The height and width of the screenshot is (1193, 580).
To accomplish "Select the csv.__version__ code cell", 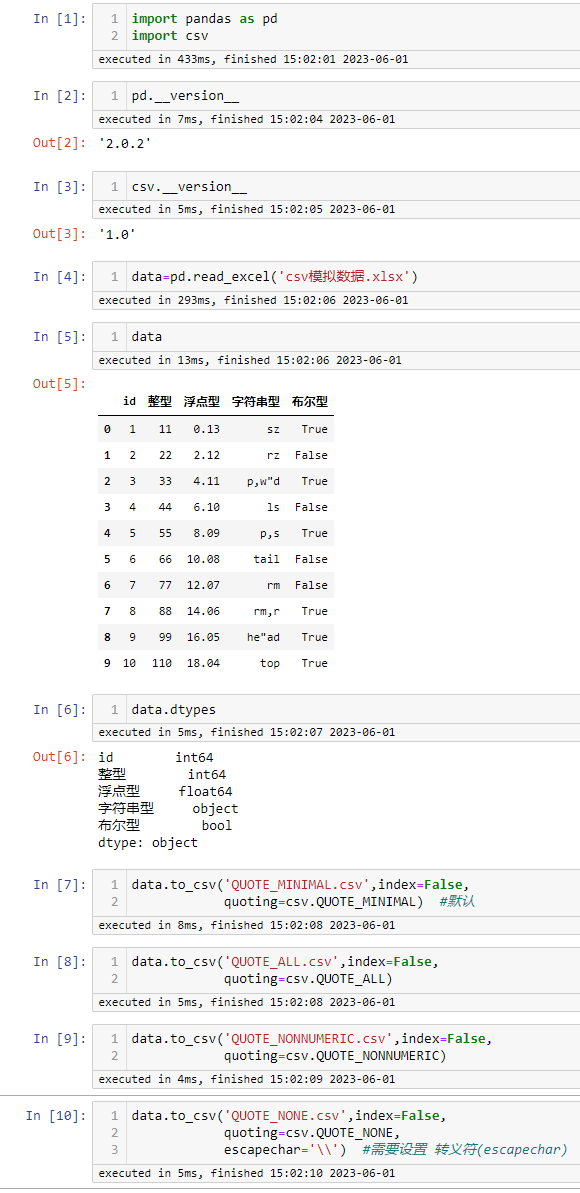I will click(x=336, y=187).
